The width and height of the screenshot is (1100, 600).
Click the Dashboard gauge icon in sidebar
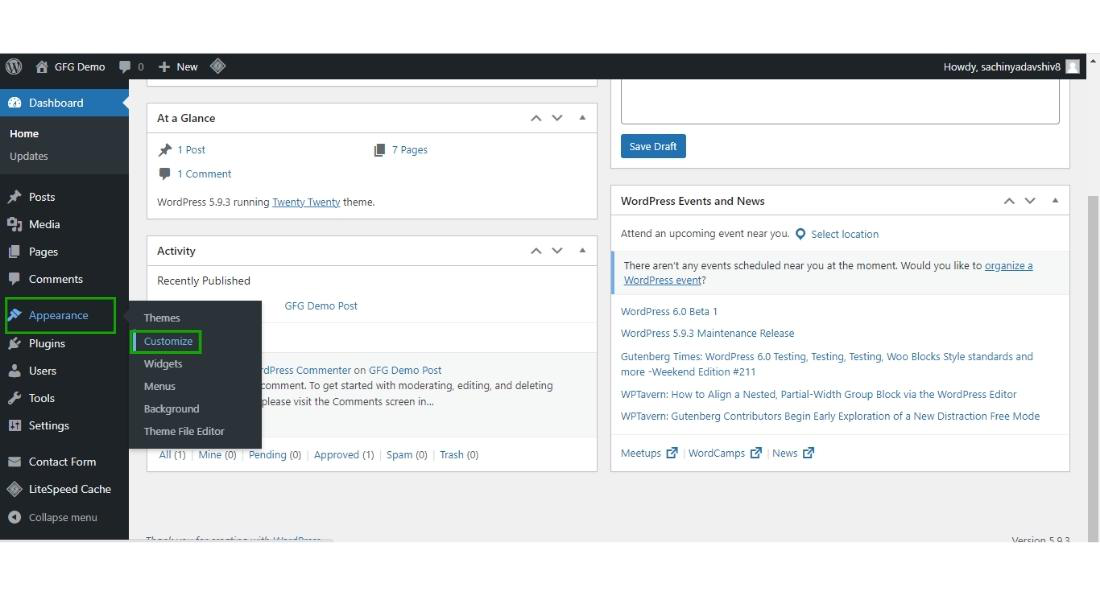(x=15, y=102)
